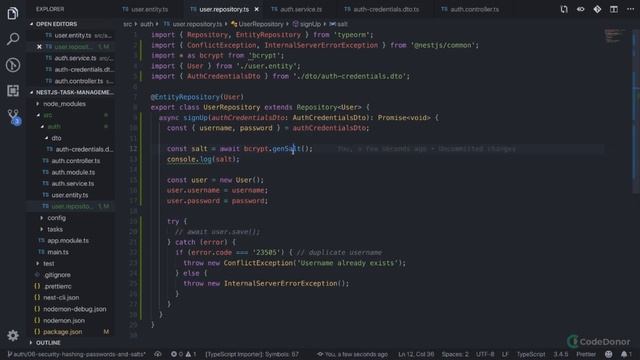Open package.json file
640x360 pixels.
click(62, 332)
